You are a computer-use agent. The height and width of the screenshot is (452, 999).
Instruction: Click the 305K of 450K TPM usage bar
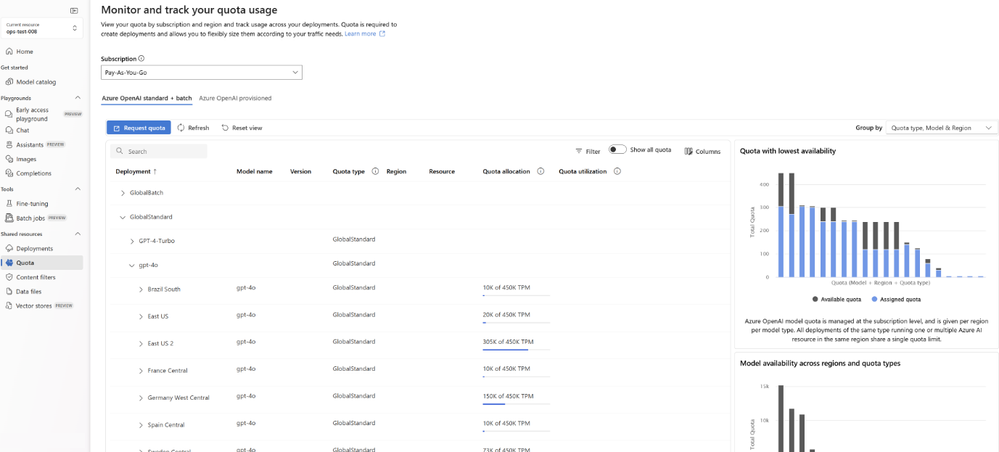click(x=516, y=349)
